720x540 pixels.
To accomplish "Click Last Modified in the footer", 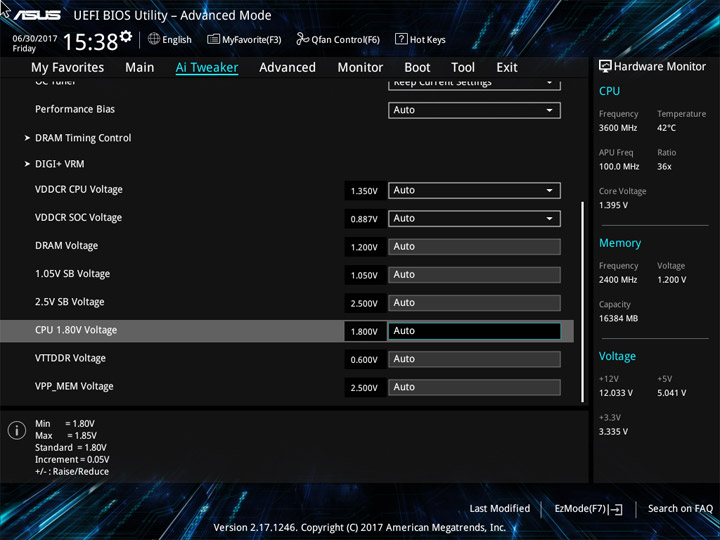I will [x=500, y=508].
